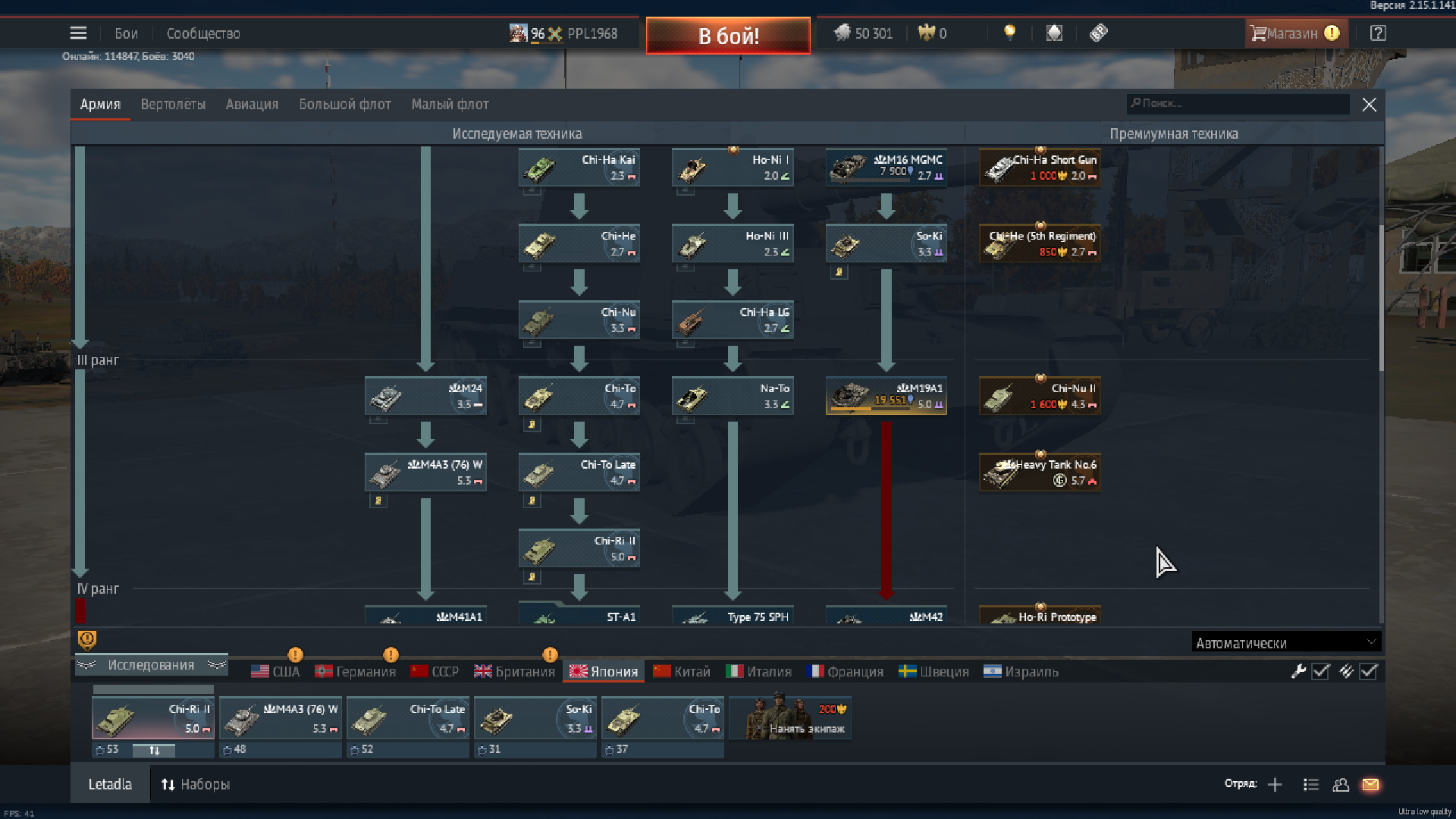Select premium Chi-He (5th Regiment) card
Screen dimensions: 1456x819
pyautogui.click(x=1040, y=243)
